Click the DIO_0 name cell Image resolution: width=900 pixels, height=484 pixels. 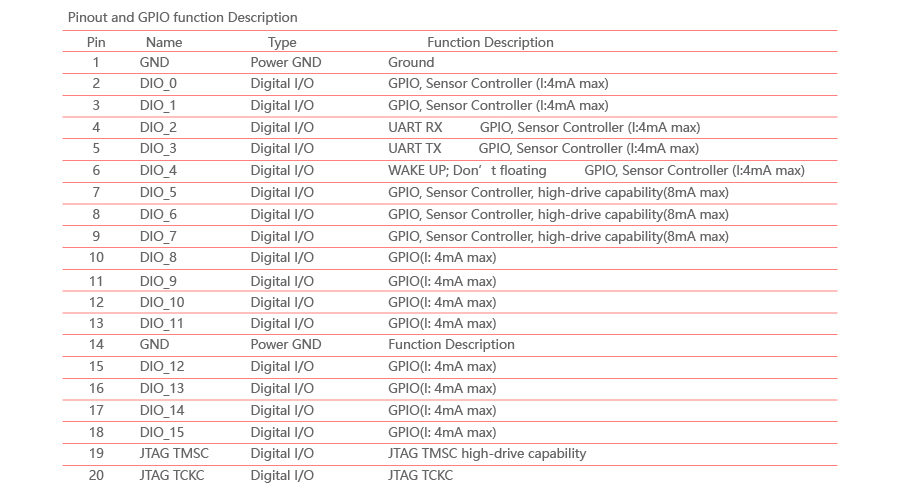pos(158,83)
